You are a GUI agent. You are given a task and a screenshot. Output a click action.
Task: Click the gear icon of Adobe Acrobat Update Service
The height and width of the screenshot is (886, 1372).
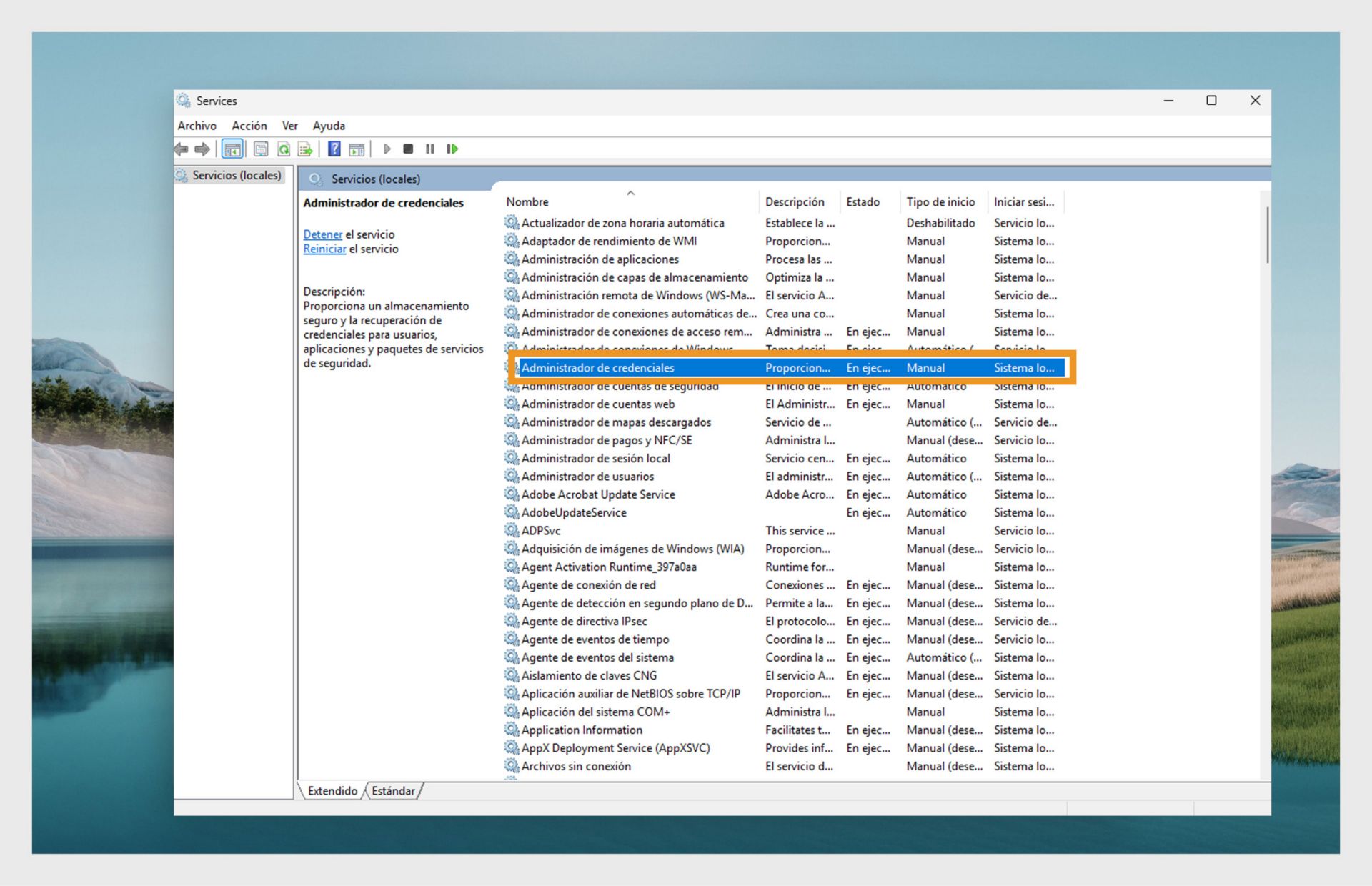coord(512,494)
